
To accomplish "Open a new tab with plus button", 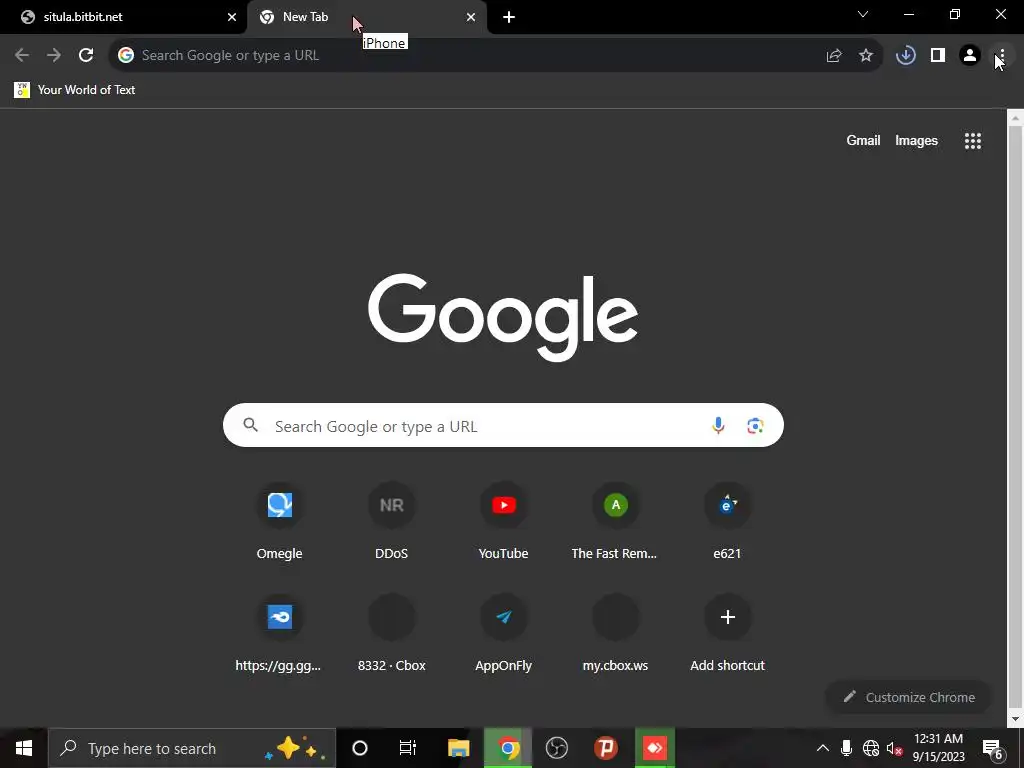I will click(509, 17).
